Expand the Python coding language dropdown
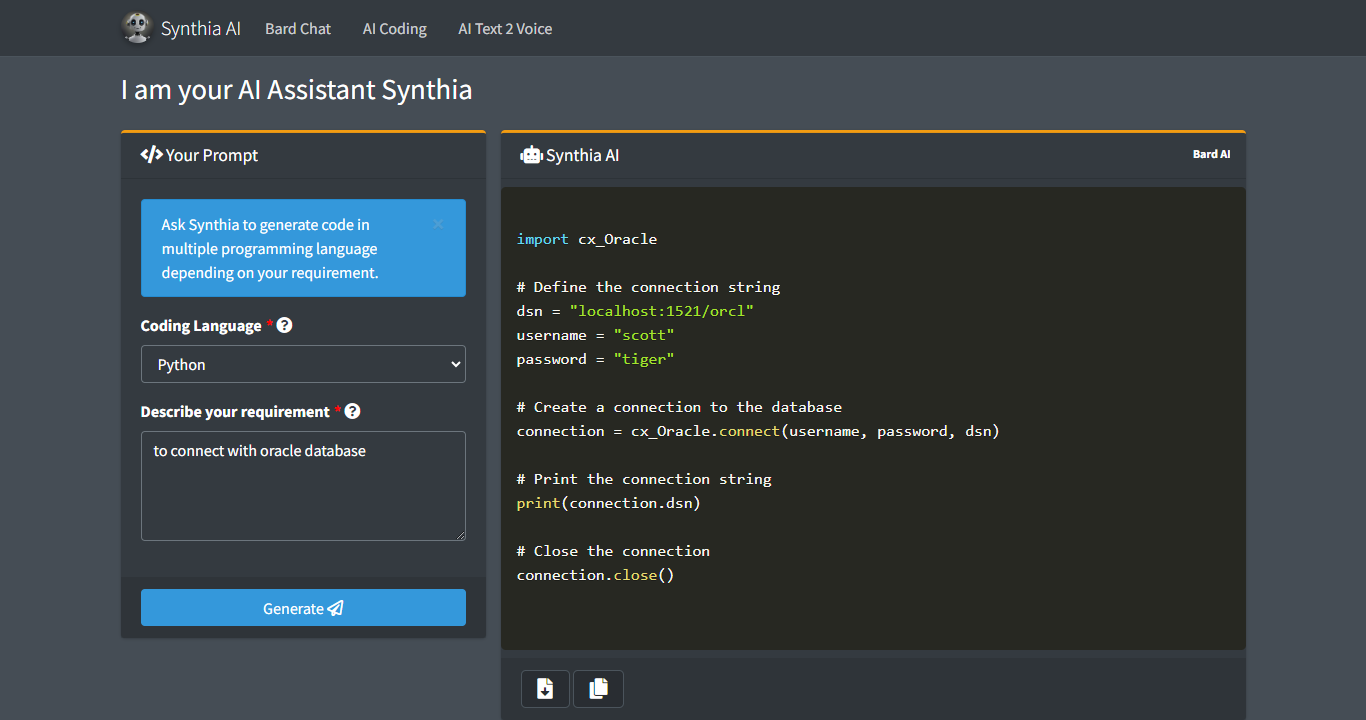Viewport: 1366px width, 720px height. pos(303,365)
